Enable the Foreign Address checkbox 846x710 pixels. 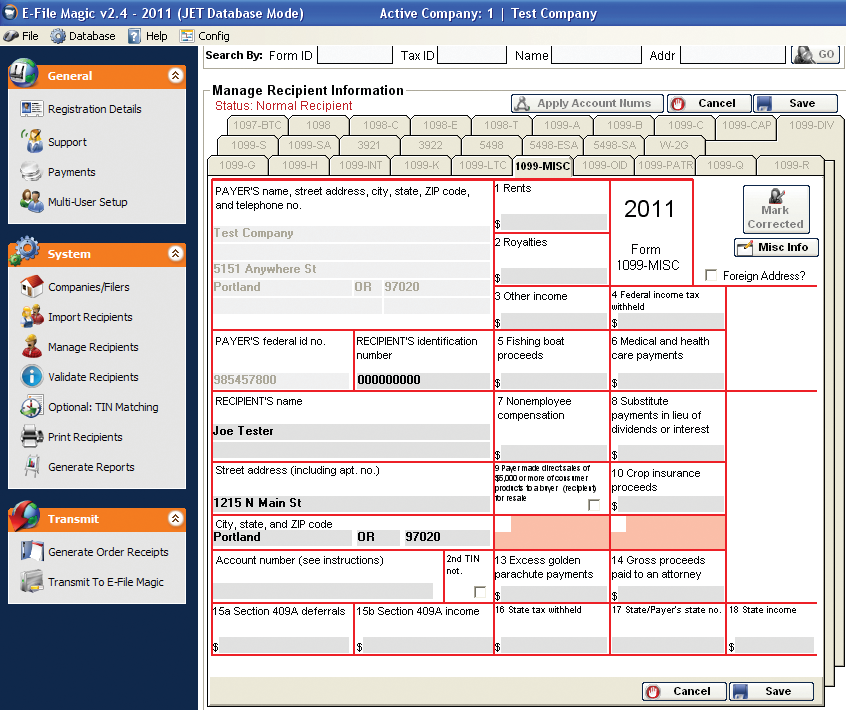(x=710, y=275)
